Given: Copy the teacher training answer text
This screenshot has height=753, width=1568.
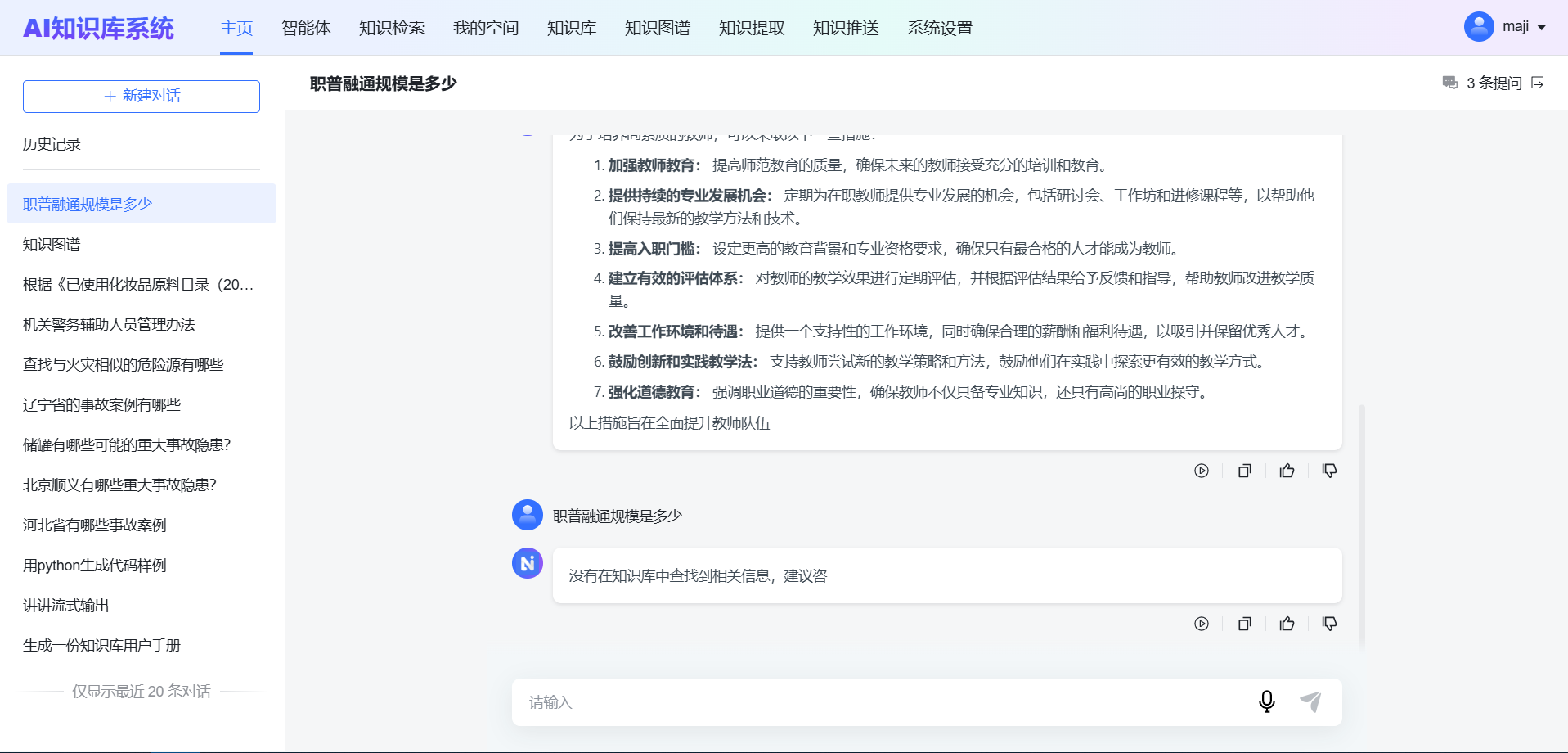Looking at the screenshot, I should [1244, 471].
